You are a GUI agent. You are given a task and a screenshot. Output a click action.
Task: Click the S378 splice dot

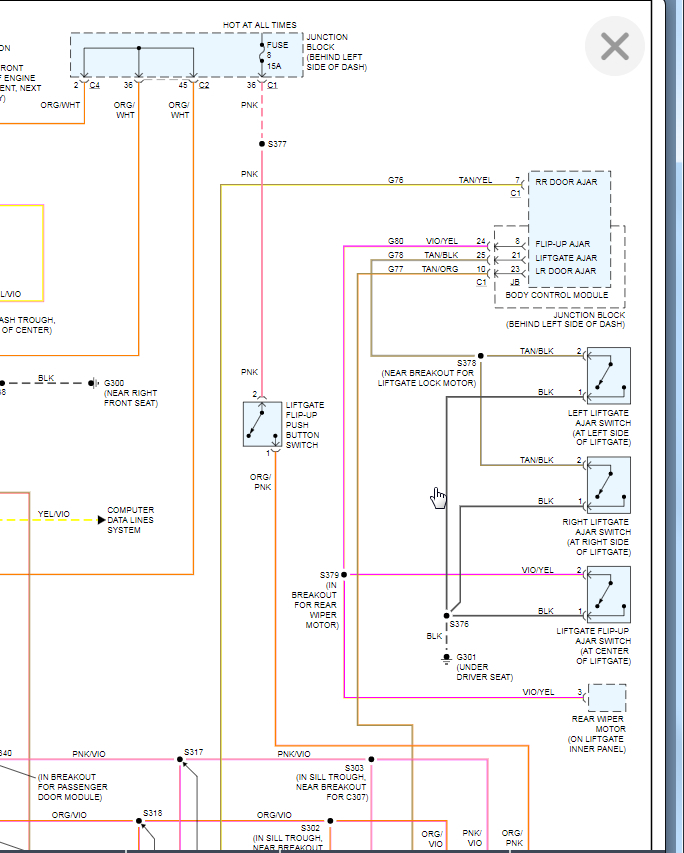(481, 355)
